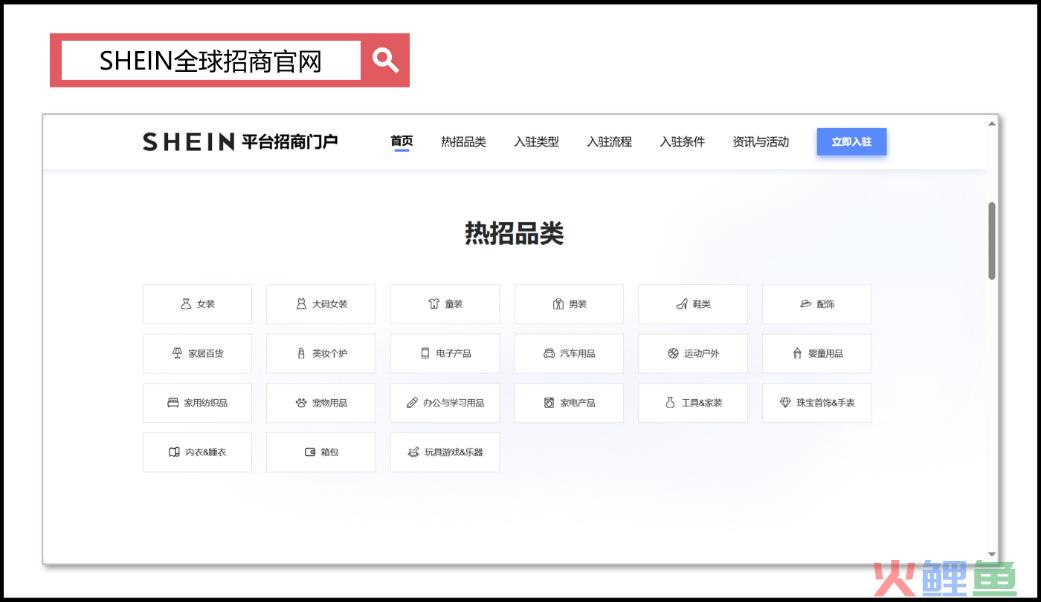The width and height of the screenshot is (1041, 602).
Task: Click the 家电产品 appliance icon
Action: (549, 402)
